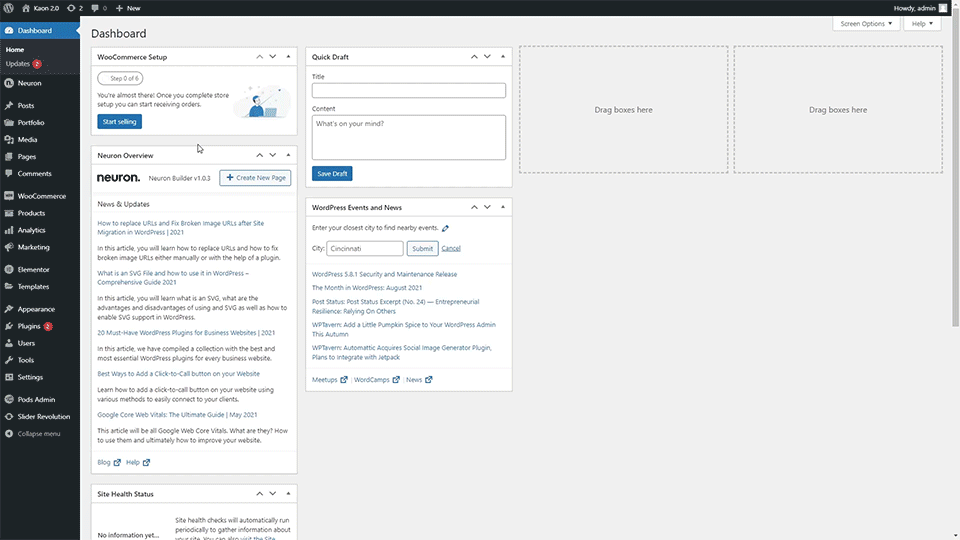Open the updates icon in the admin bar
This screenshot has width=960, height=540.
point(75,8)
